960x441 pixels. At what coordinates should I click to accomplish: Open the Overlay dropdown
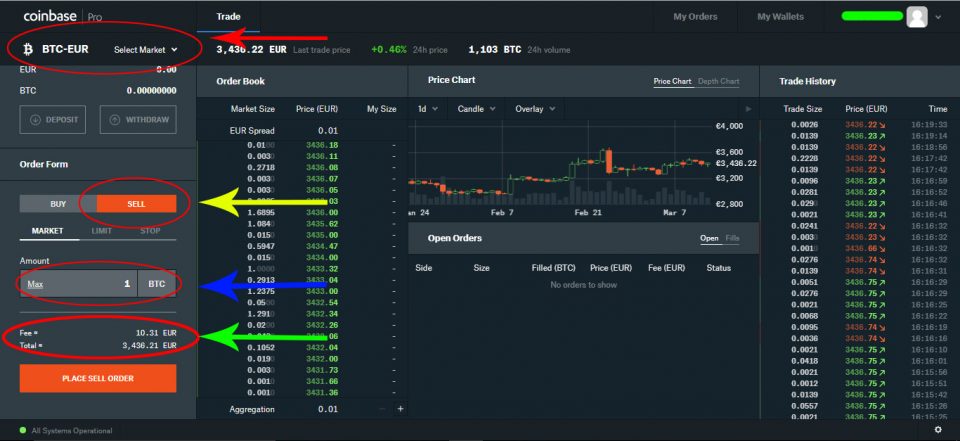click(535, 109)
